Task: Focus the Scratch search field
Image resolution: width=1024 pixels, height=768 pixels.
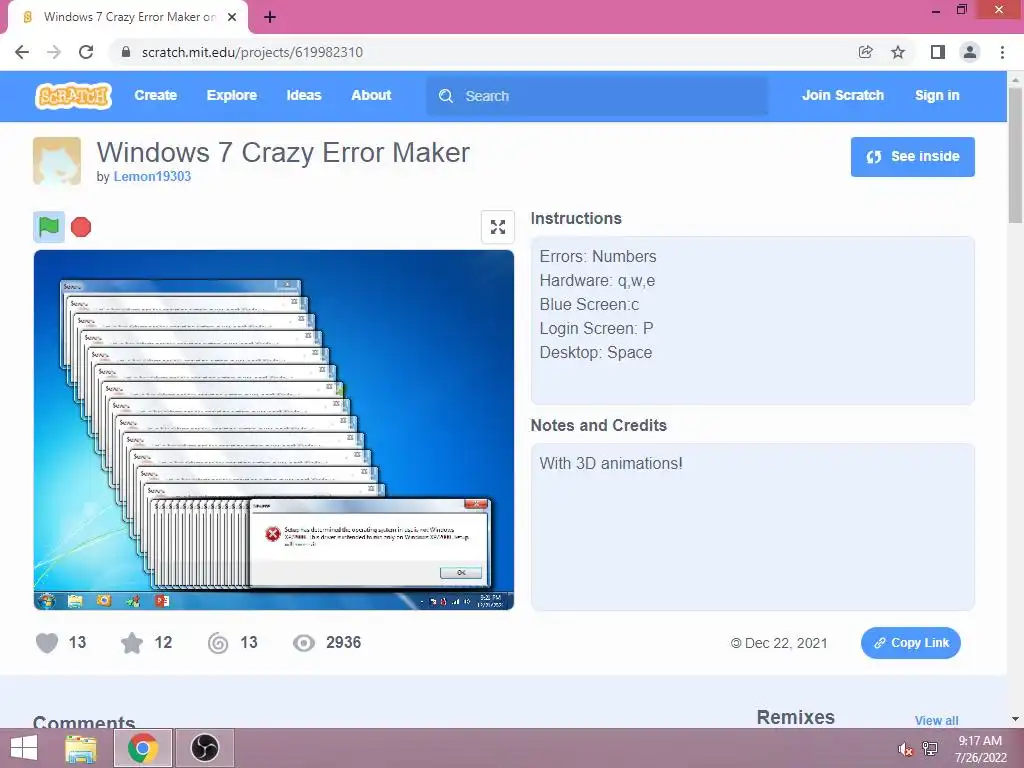Action: click(597, 96)
